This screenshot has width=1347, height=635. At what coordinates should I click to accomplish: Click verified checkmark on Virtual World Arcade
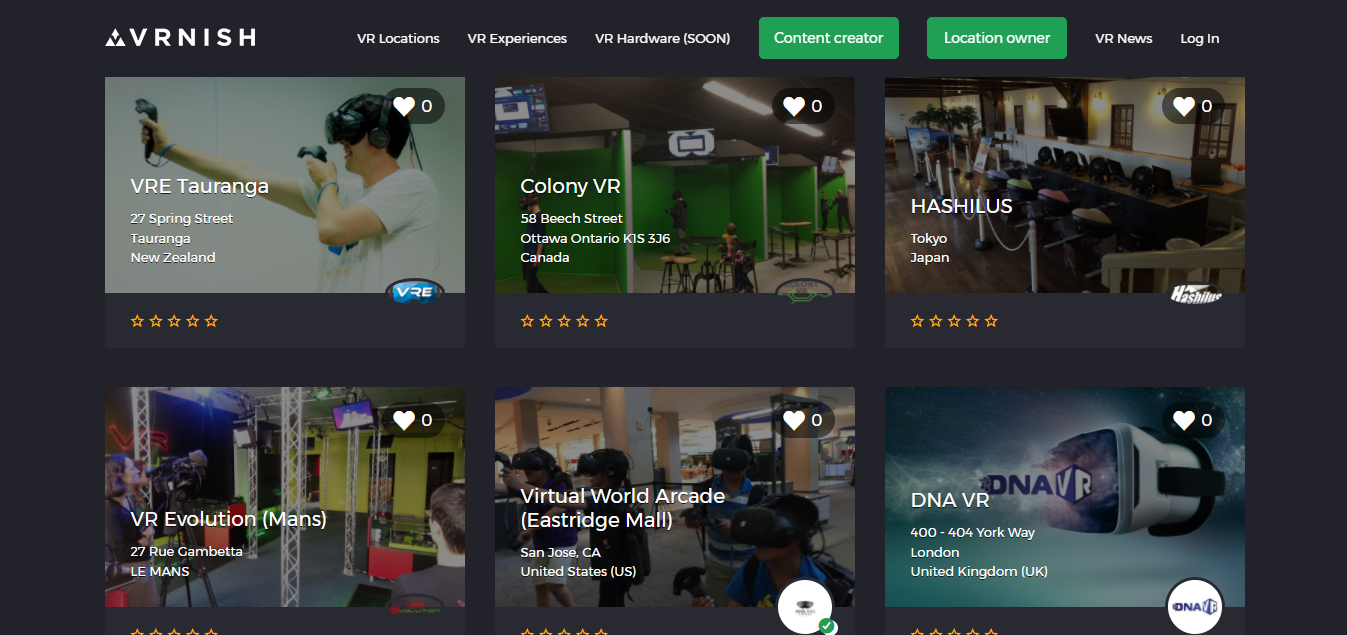(x=827, y=627)
